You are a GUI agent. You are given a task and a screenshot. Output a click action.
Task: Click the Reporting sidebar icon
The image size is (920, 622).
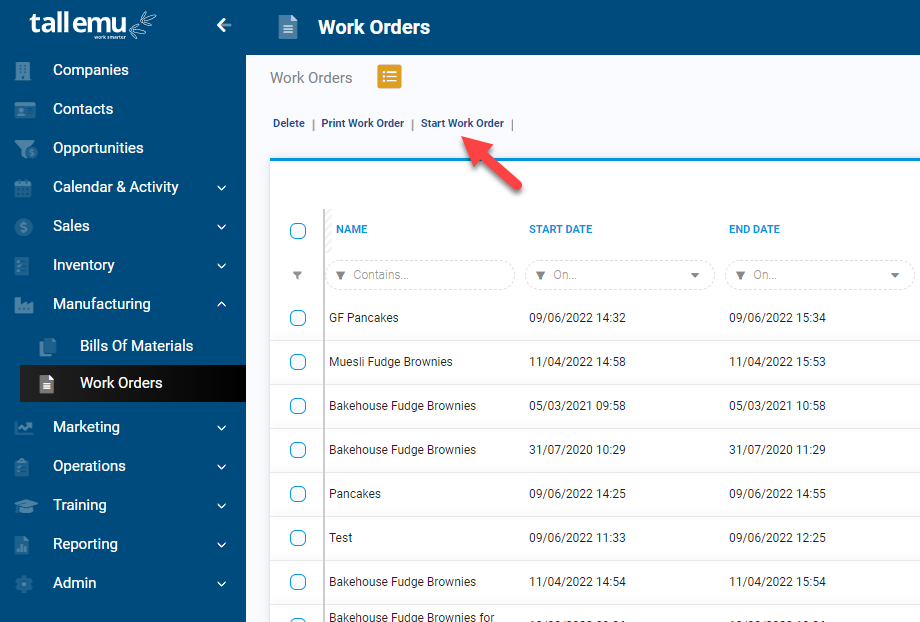pos(22,545)
